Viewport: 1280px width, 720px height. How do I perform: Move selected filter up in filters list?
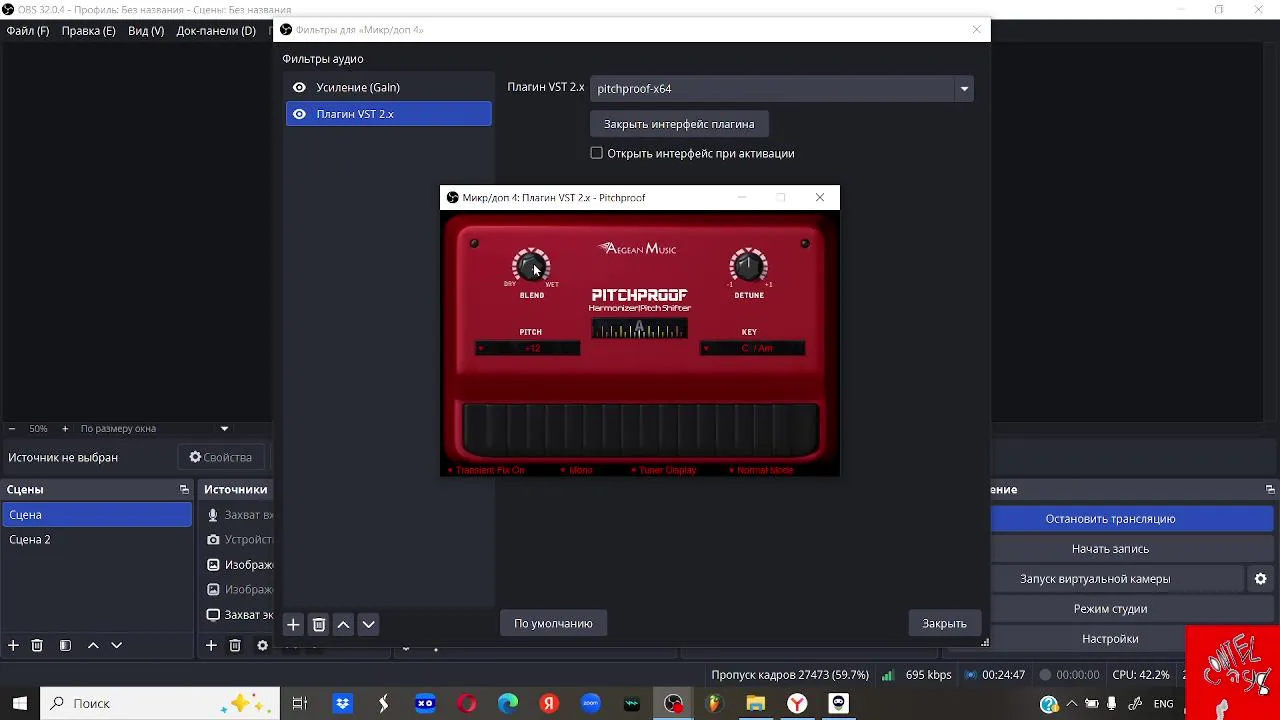coord(343,624)
